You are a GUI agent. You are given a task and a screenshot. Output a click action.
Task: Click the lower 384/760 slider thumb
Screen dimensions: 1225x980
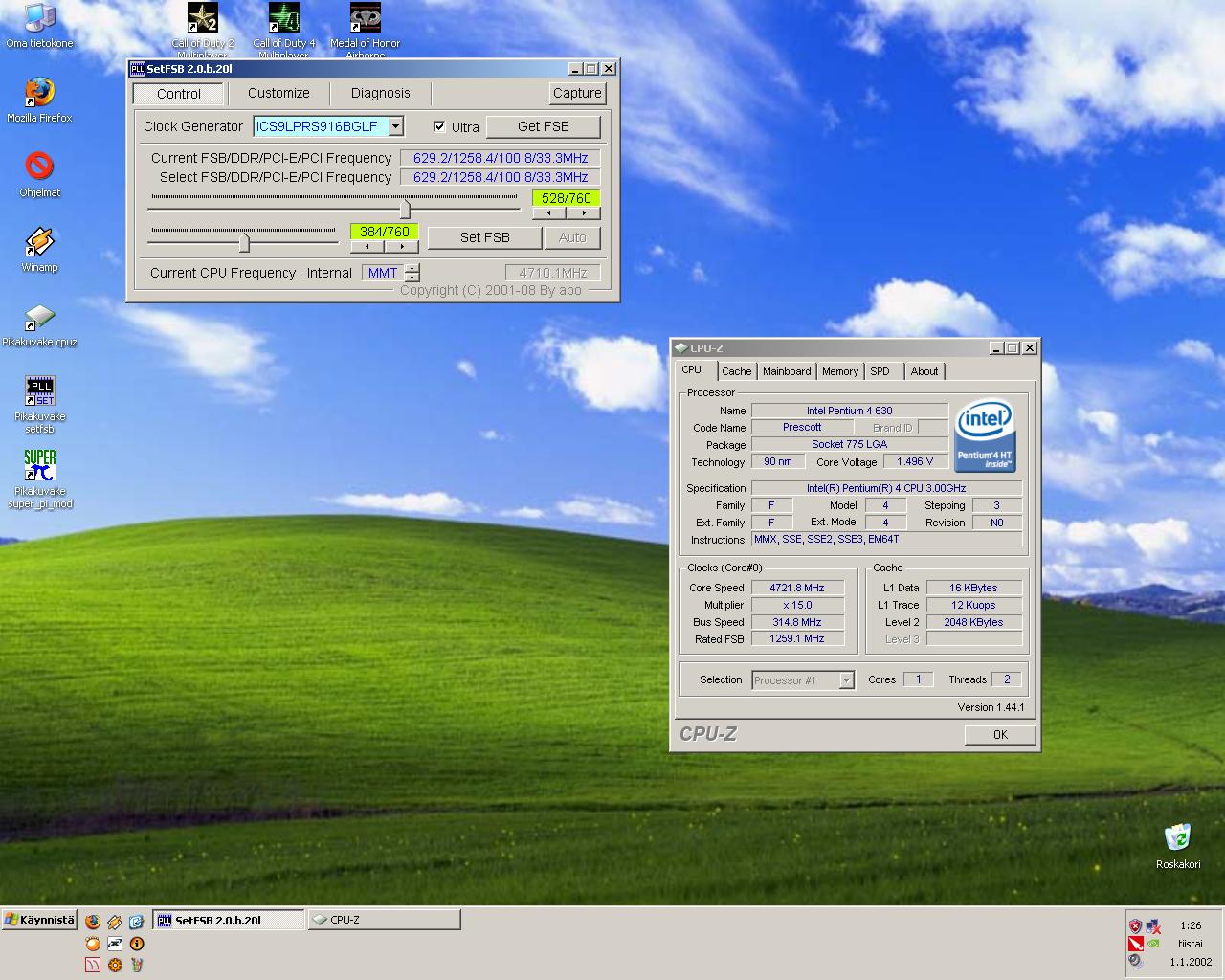[x=244, y=242]
